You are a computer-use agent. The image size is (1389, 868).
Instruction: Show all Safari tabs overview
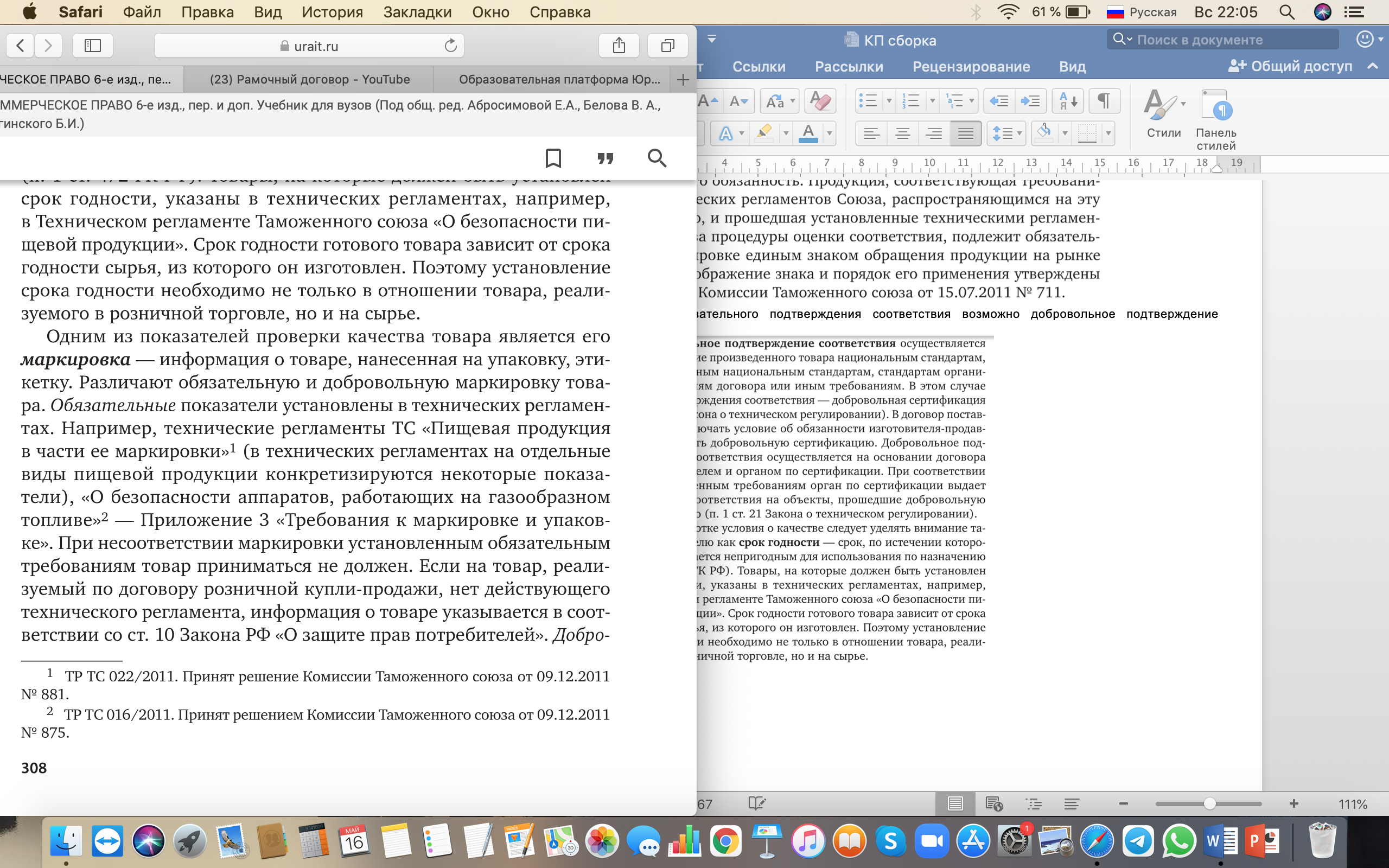click(x=667, y=46)
